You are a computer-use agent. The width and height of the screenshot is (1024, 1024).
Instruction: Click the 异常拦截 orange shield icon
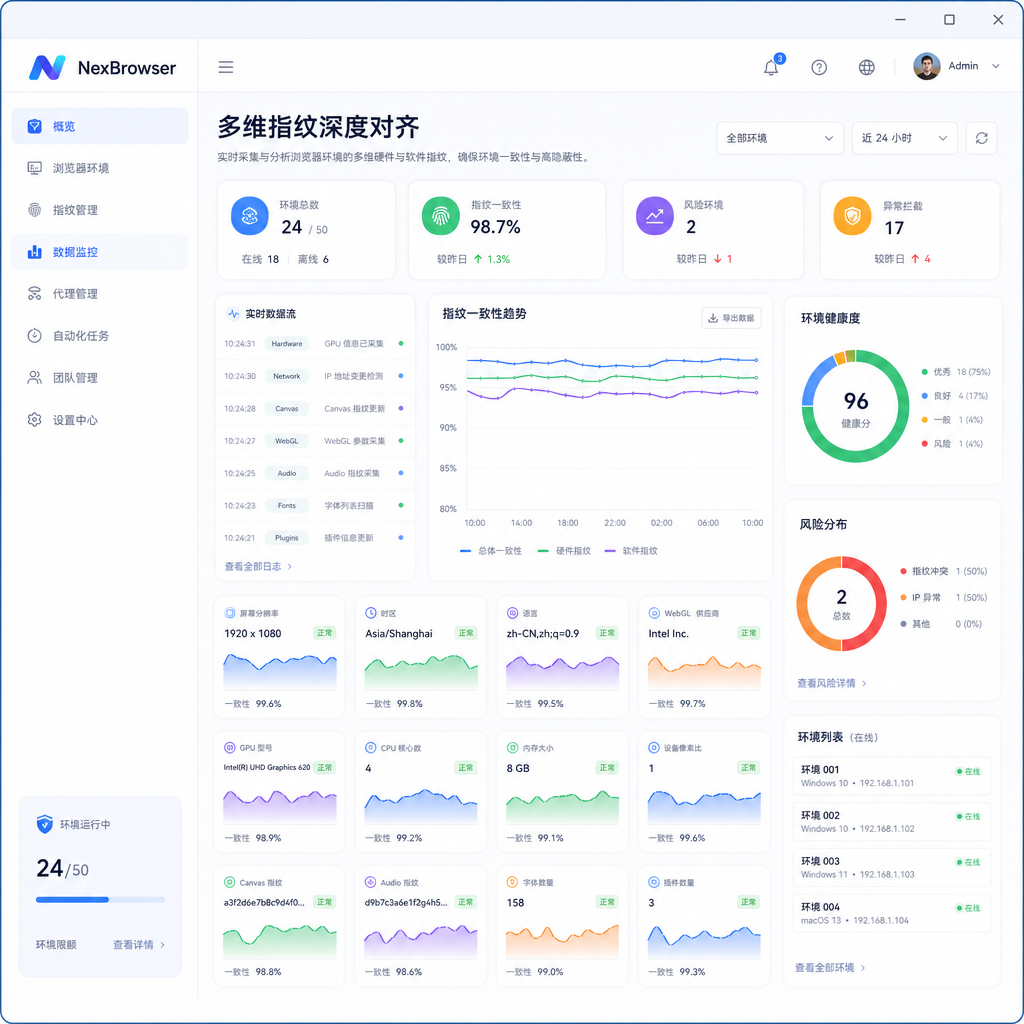coord(852,216)
